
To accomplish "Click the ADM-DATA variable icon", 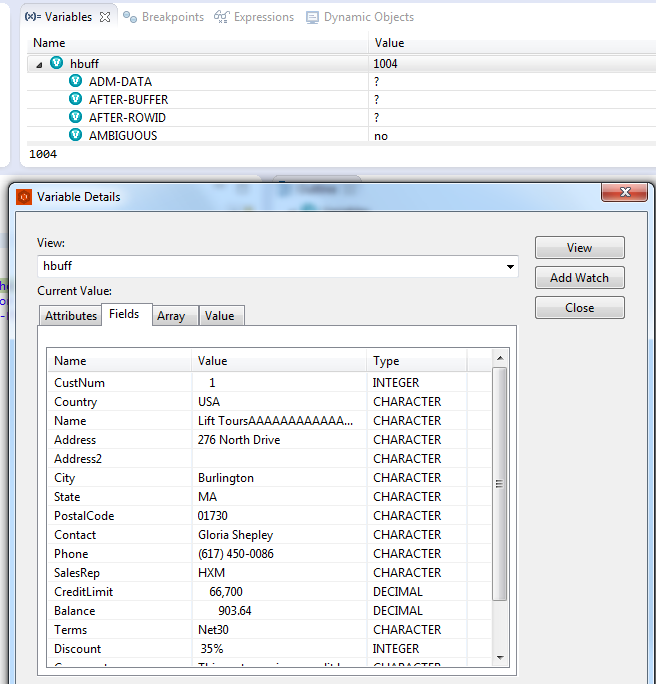I will tap(75, 81).
